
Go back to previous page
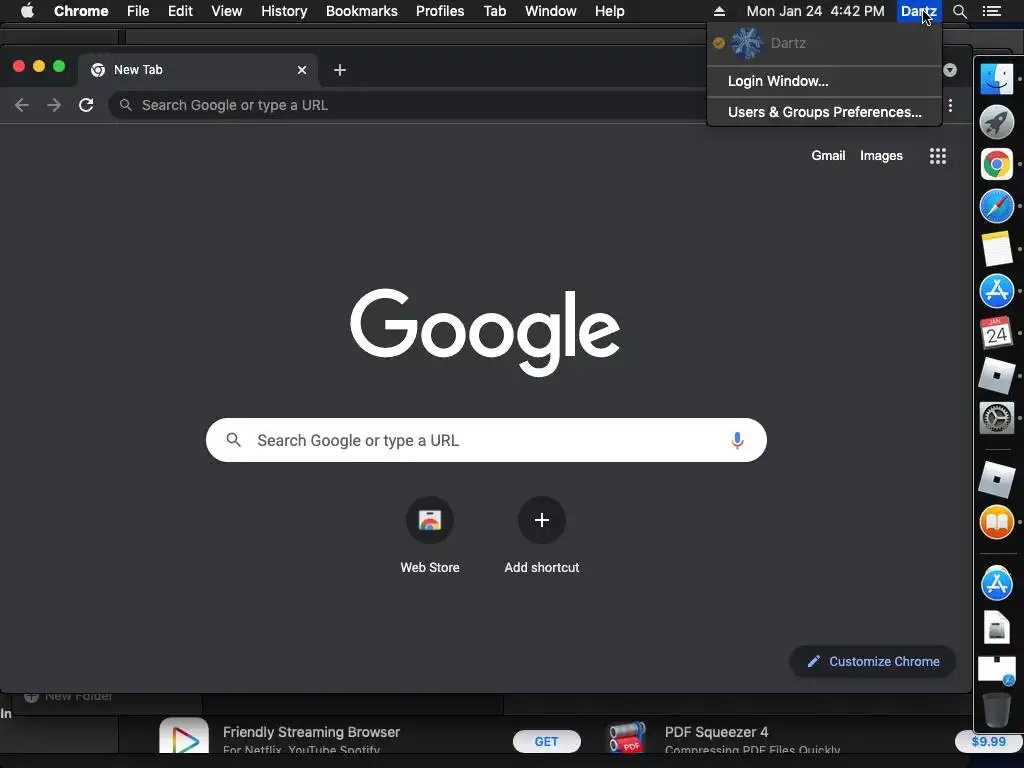(x=22, y=105)
